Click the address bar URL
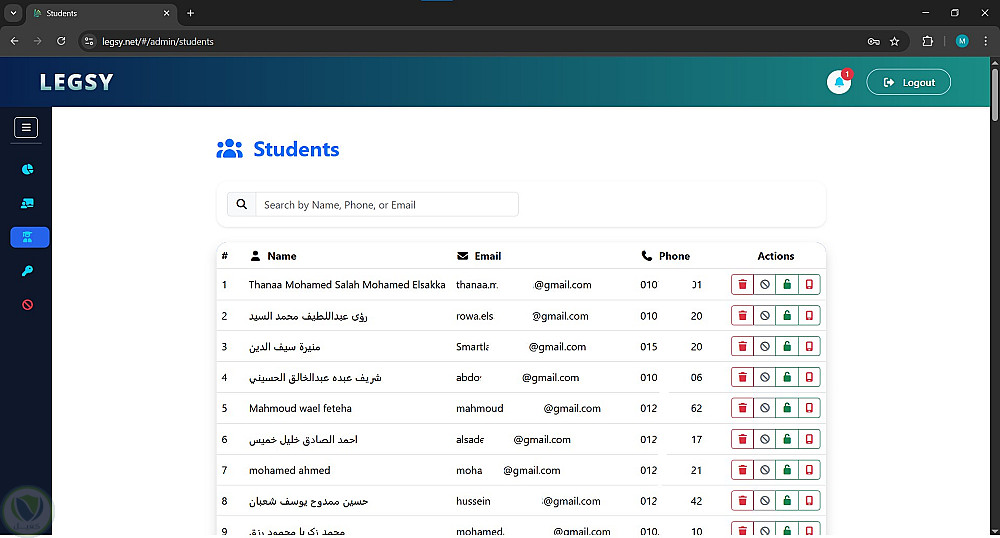Viewport: 1000px width, 538px height. click(158, 41)
